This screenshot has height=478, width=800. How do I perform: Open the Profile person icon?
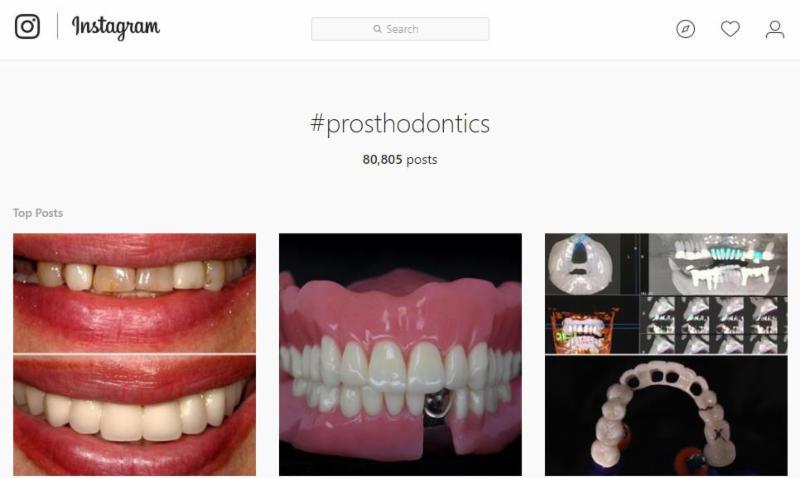[x=774, y=29]
